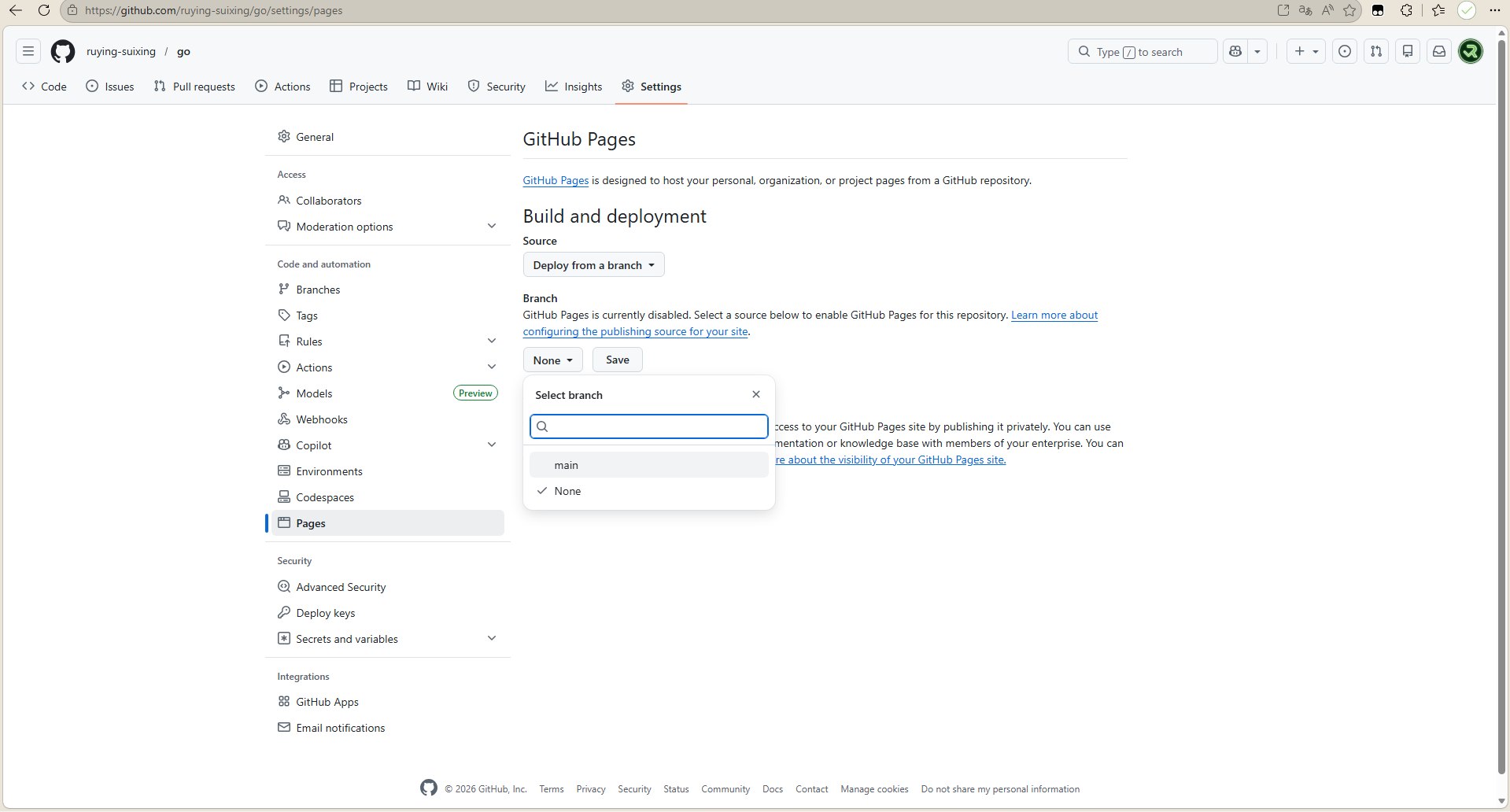Open the Create new plus dropdown
This screenshot has height=812, width=1510.
[1306, 51]
